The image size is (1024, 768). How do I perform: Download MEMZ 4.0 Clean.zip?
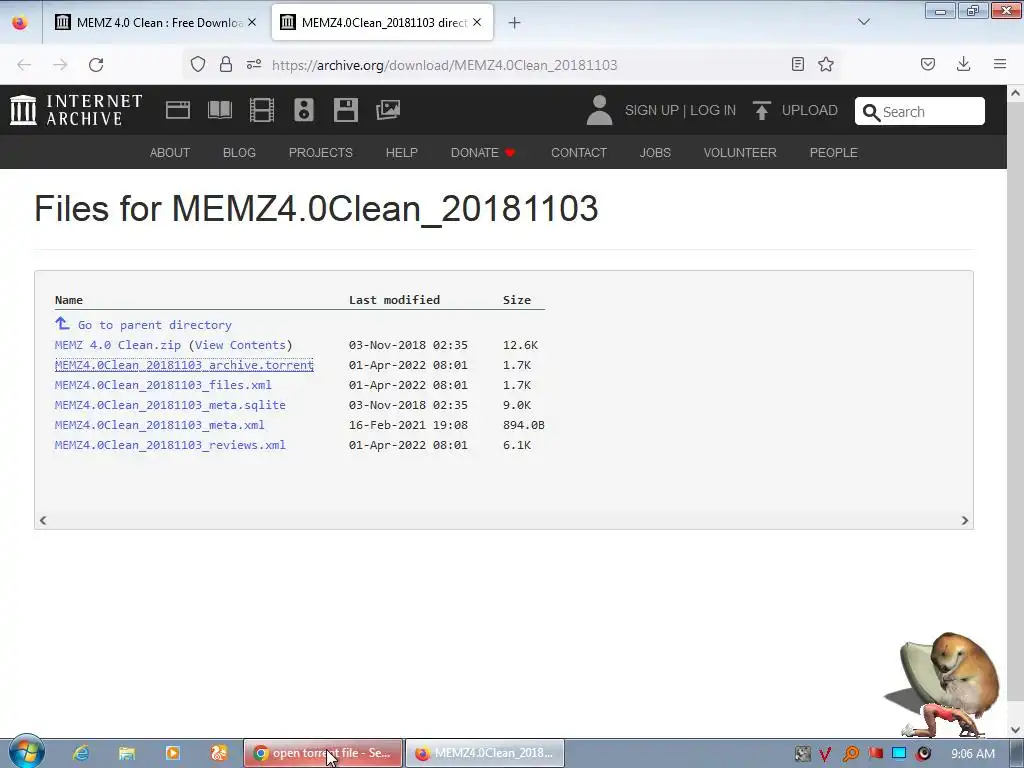point(118,345)
